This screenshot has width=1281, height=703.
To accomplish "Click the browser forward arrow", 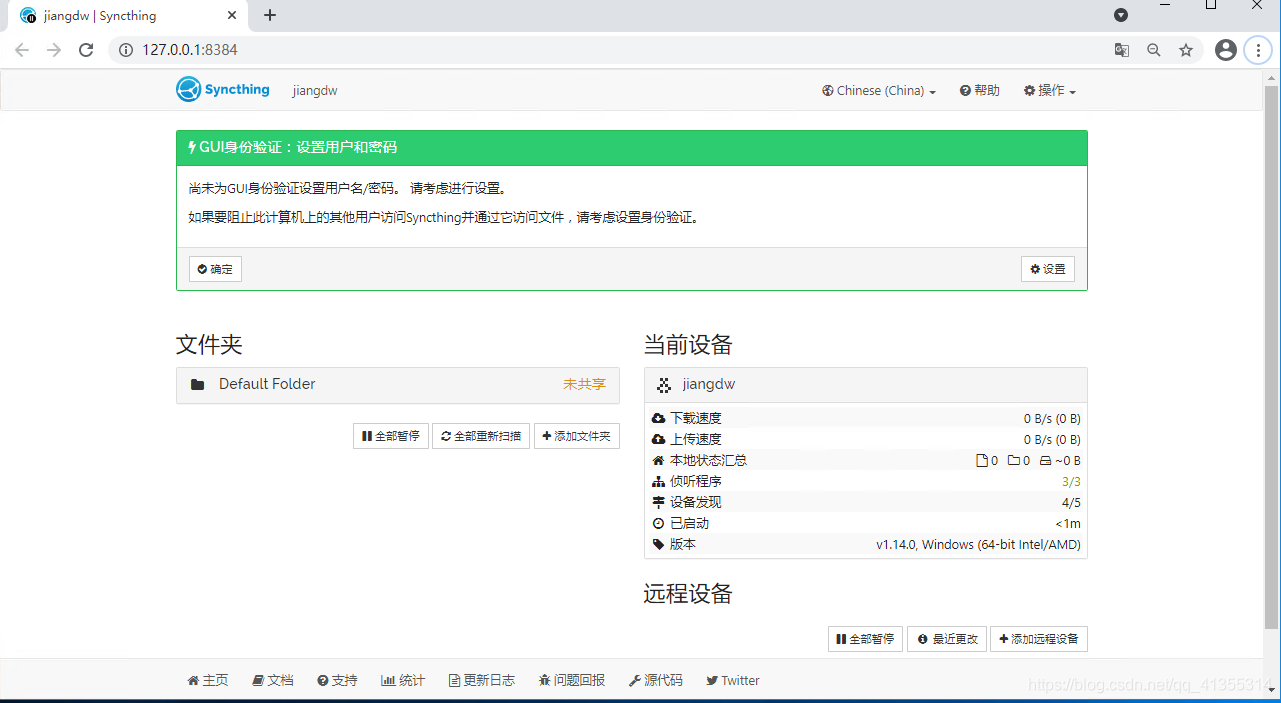I will point(54,50).
